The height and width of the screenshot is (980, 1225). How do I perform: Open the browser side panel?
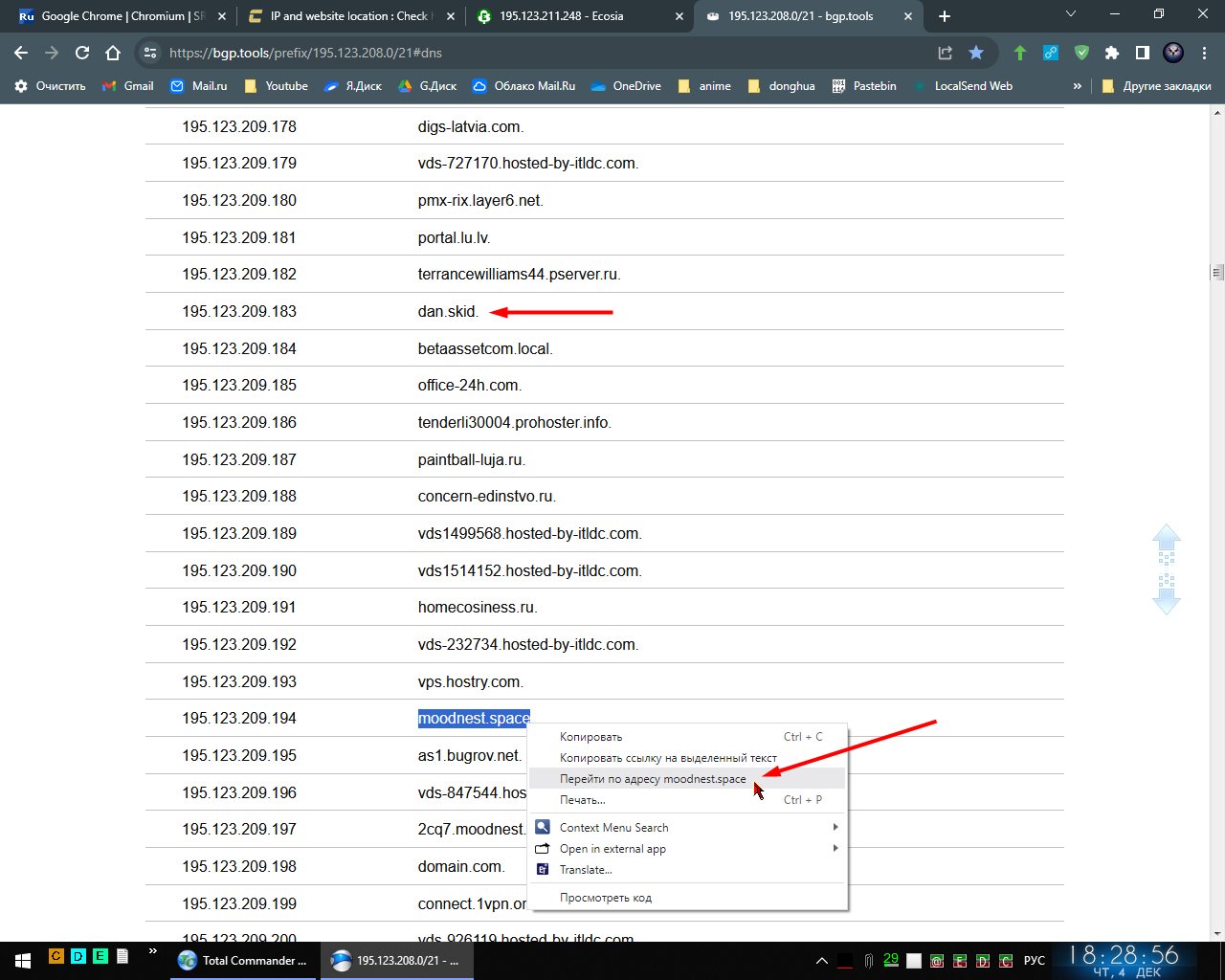pos(1142,53)
